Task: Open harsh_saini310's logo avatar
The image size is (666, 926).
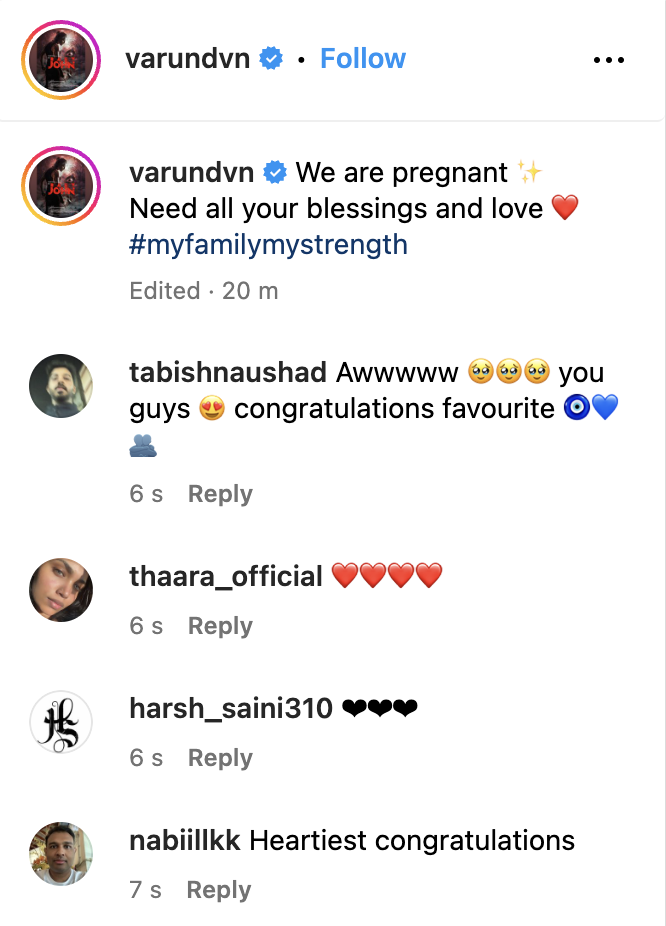Action: point(61,722)
